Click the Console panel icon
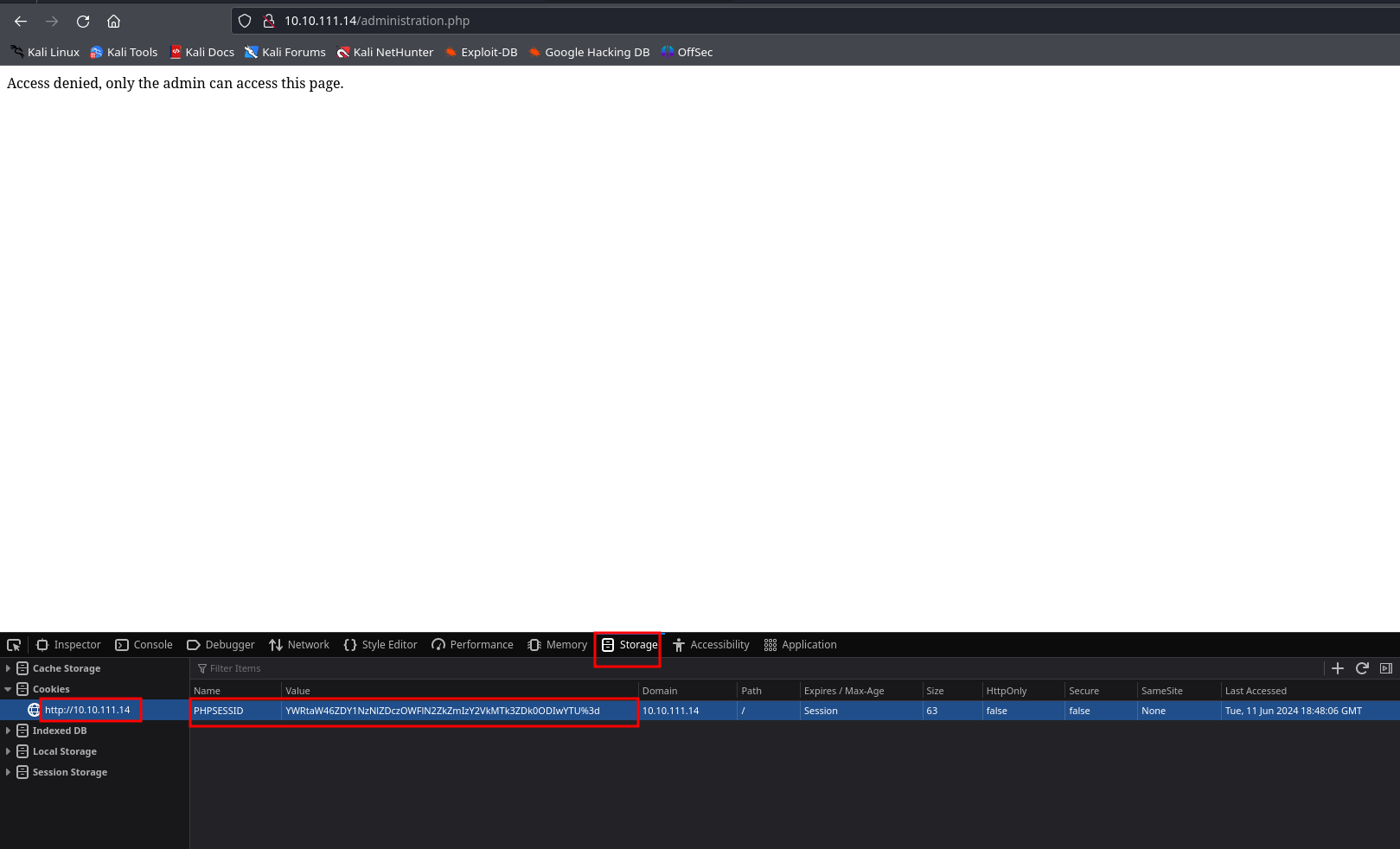Viewport: 1400px width, 849px height. coord(123,644)
